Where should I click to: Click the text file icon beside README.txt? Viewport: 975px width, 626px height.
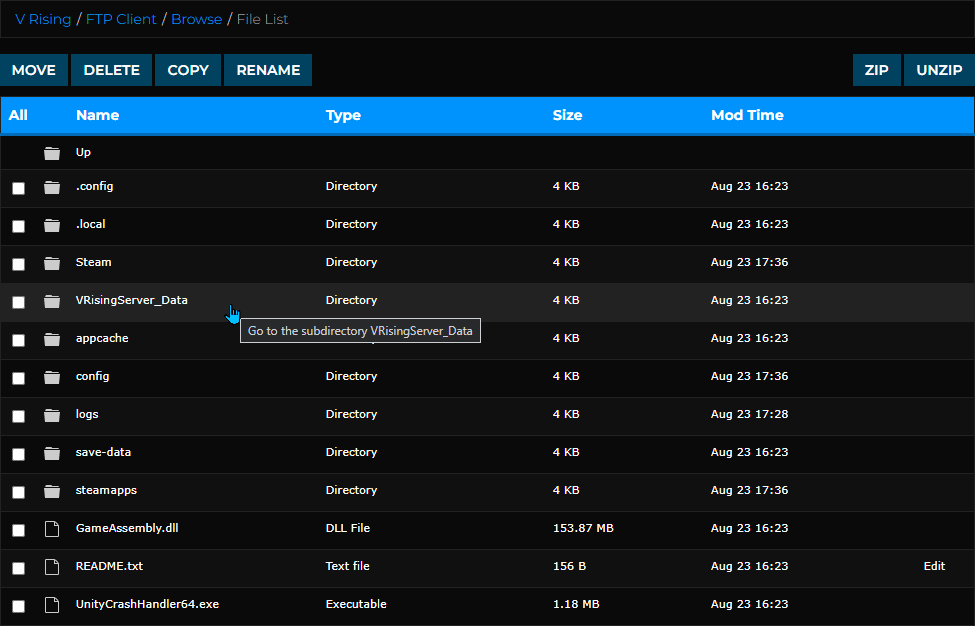(x=51, y=567)
